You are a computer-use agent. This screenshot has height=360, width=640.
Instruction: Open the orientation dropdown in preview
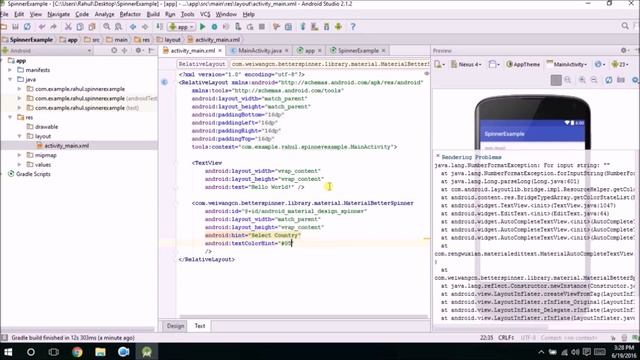(494, 64)
